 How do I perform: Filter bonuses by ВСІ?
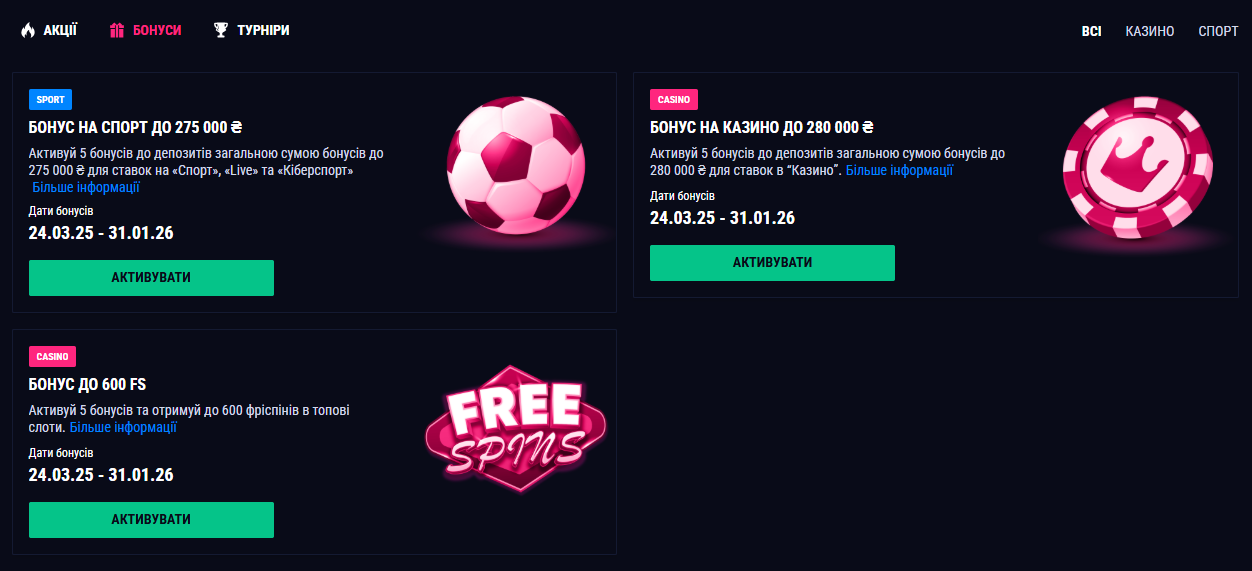(x=1091, y=31)
